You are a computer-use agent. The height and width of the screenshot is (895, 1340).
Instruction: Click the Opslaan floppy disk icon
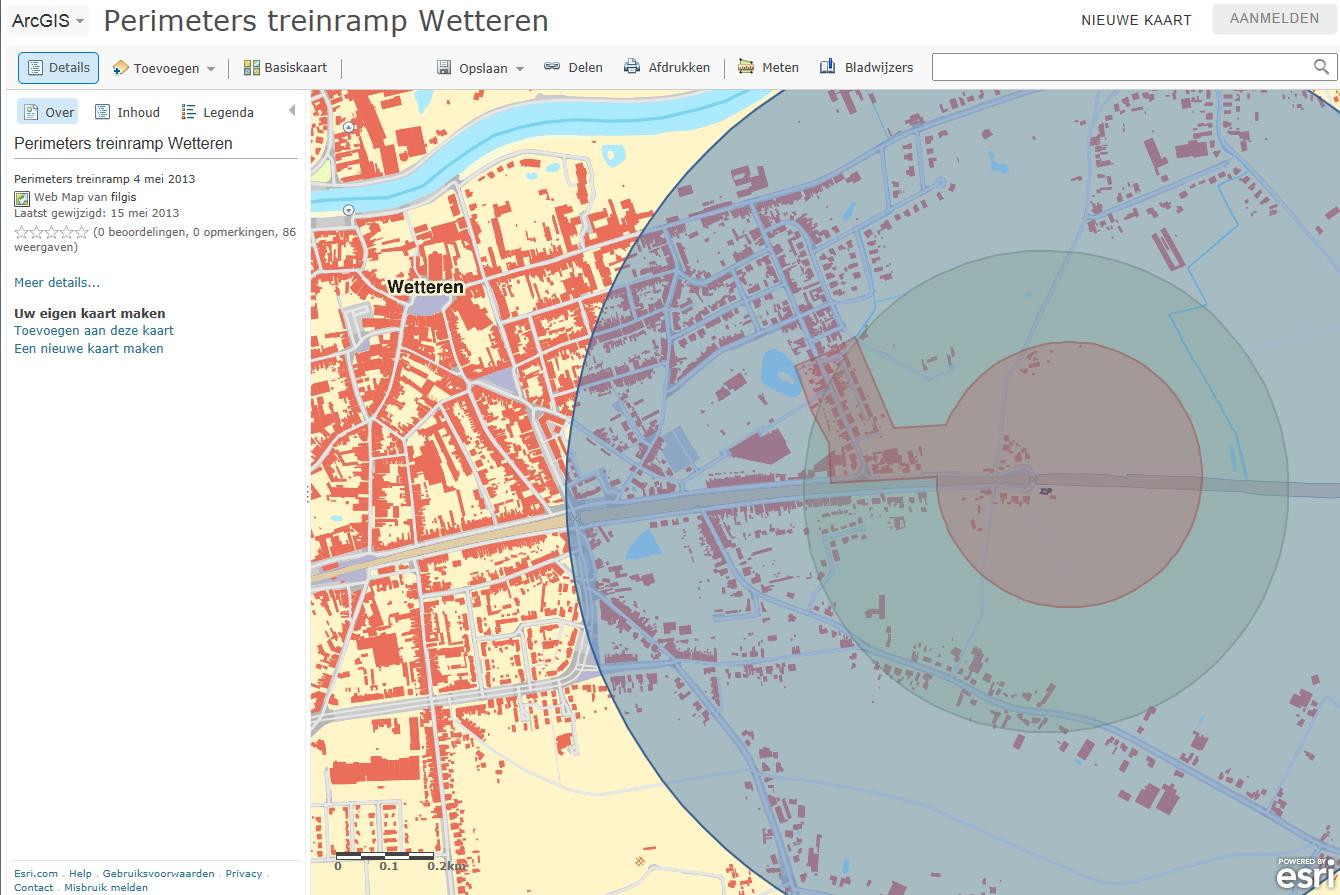pyautogui.click(x=445, y=68)
